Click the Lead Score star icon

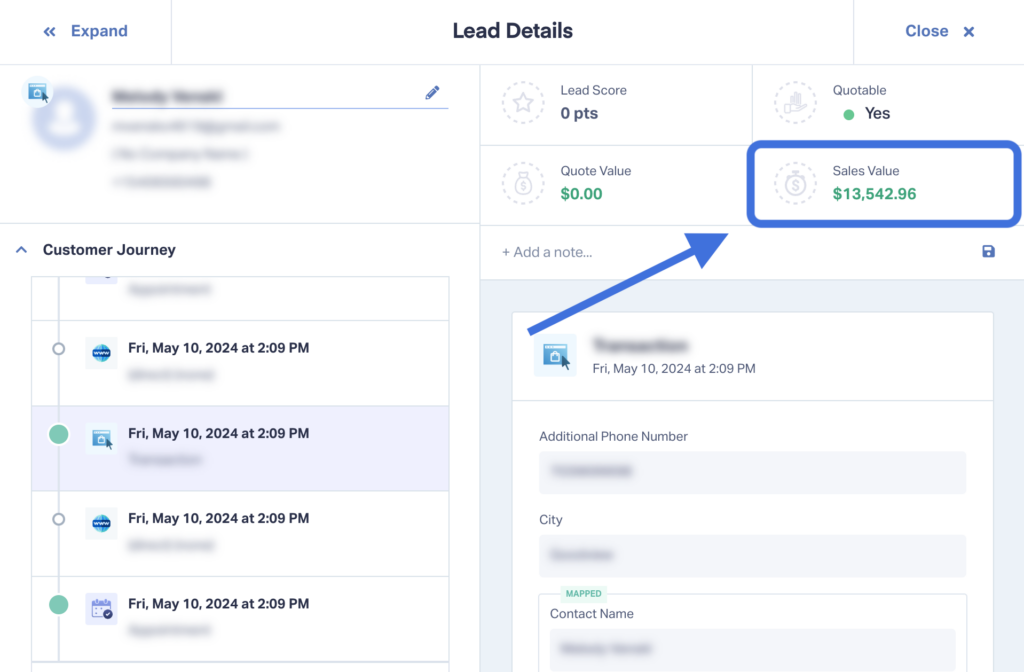tap(523, 103)
